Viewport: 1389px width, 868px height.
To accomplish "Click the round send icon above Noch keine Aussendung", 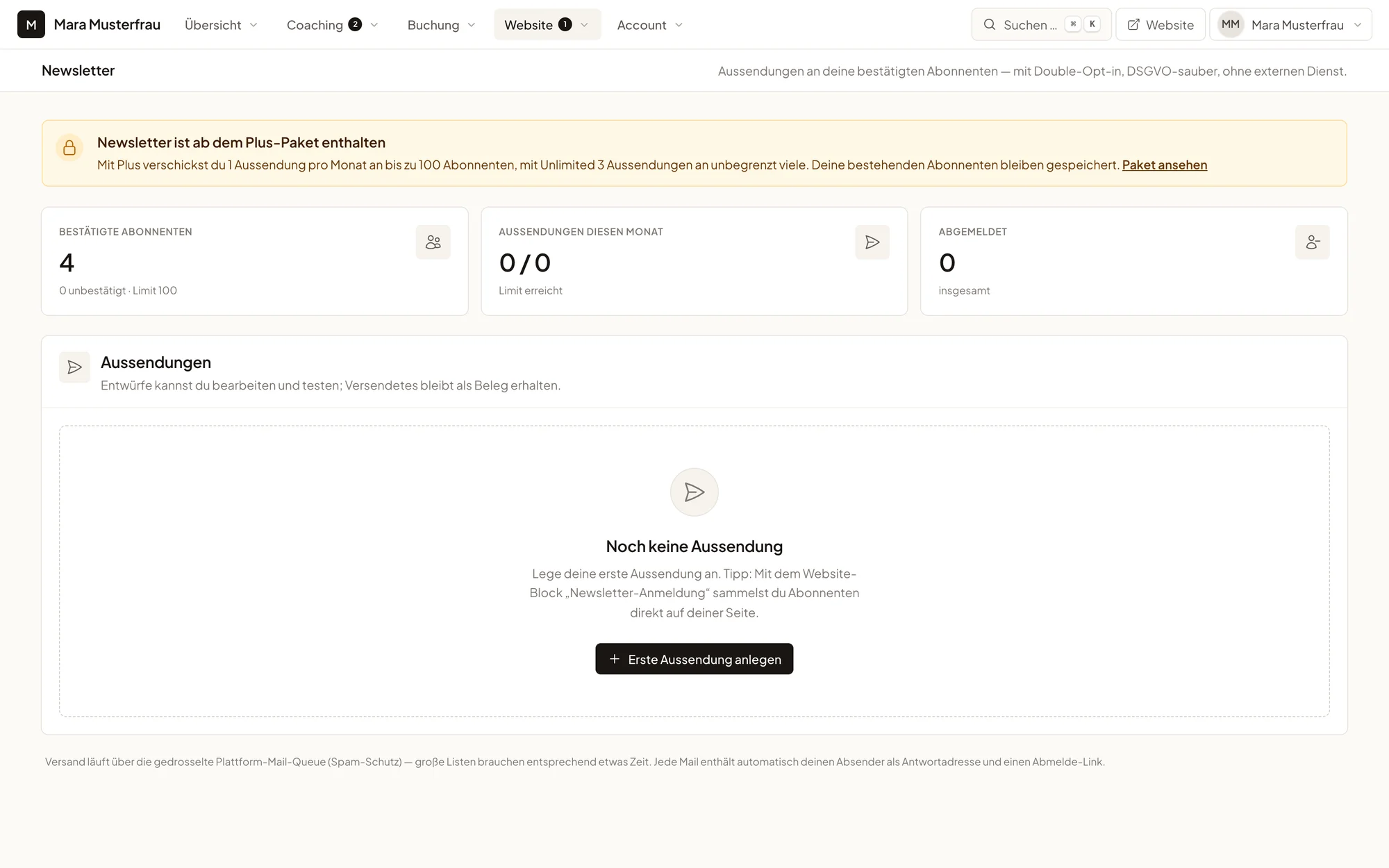I will pyautogui.click(x=694, y=492).
